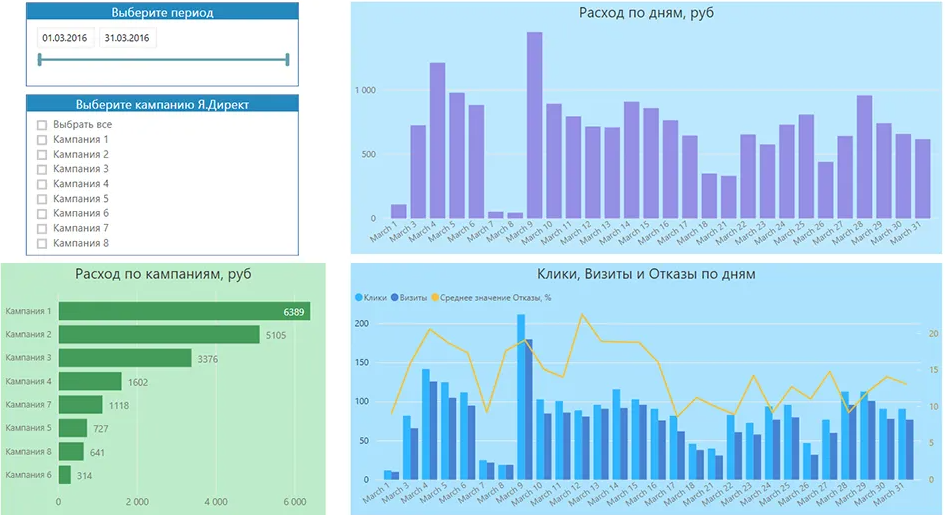Viewport: 945px width, 515px height.
Task: Click the Клики, Визиты и Отказы по дням title
Action: (646, 273)
